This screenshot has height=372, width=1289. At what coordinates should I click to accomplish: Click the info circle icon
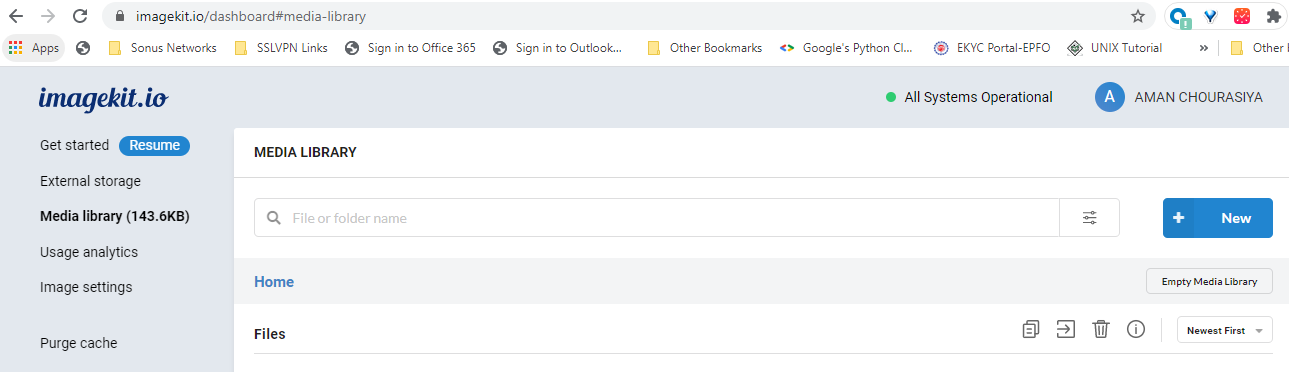(1135, 329)
